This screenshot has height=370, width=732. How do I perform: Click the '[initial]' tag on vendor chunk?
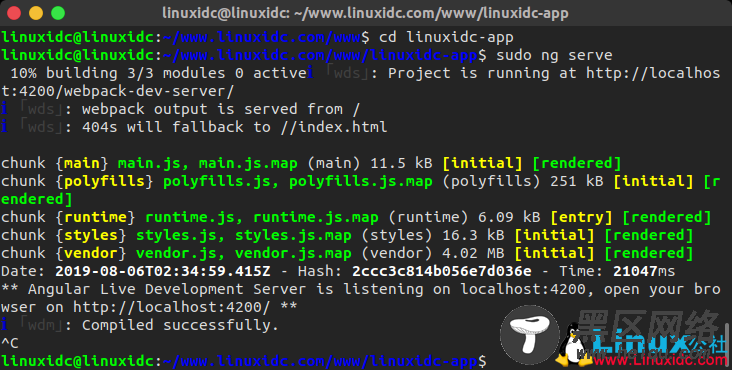(554, 253)
